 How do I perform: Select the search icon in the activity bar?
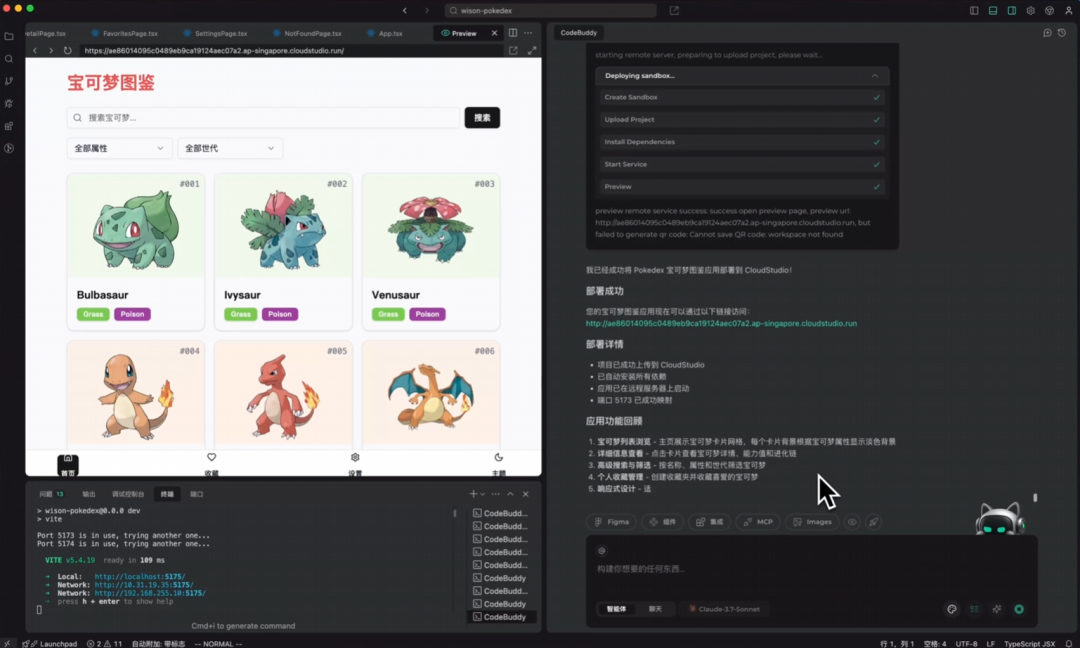[x=9, y=58]
